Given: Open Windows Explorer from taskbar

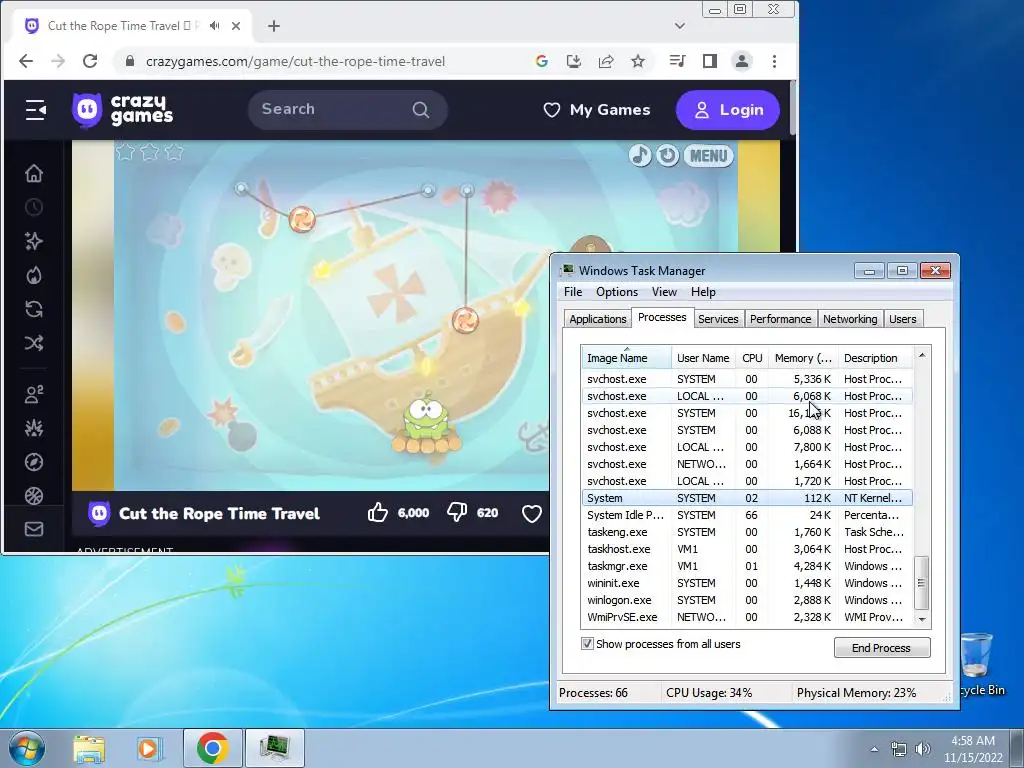Looking at the screenshot, I should 89,748.
